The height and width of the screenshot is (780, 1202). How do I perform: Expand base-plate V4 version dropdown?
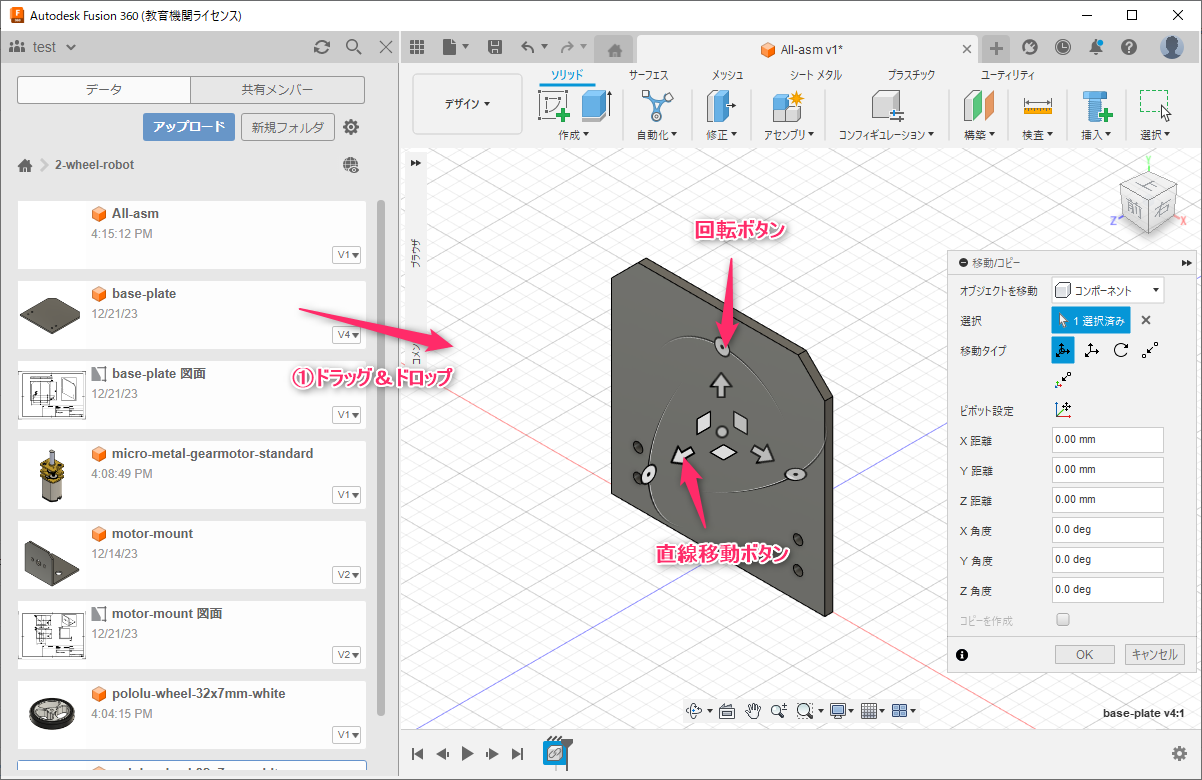pyautogui.click(x=348, y=335)
